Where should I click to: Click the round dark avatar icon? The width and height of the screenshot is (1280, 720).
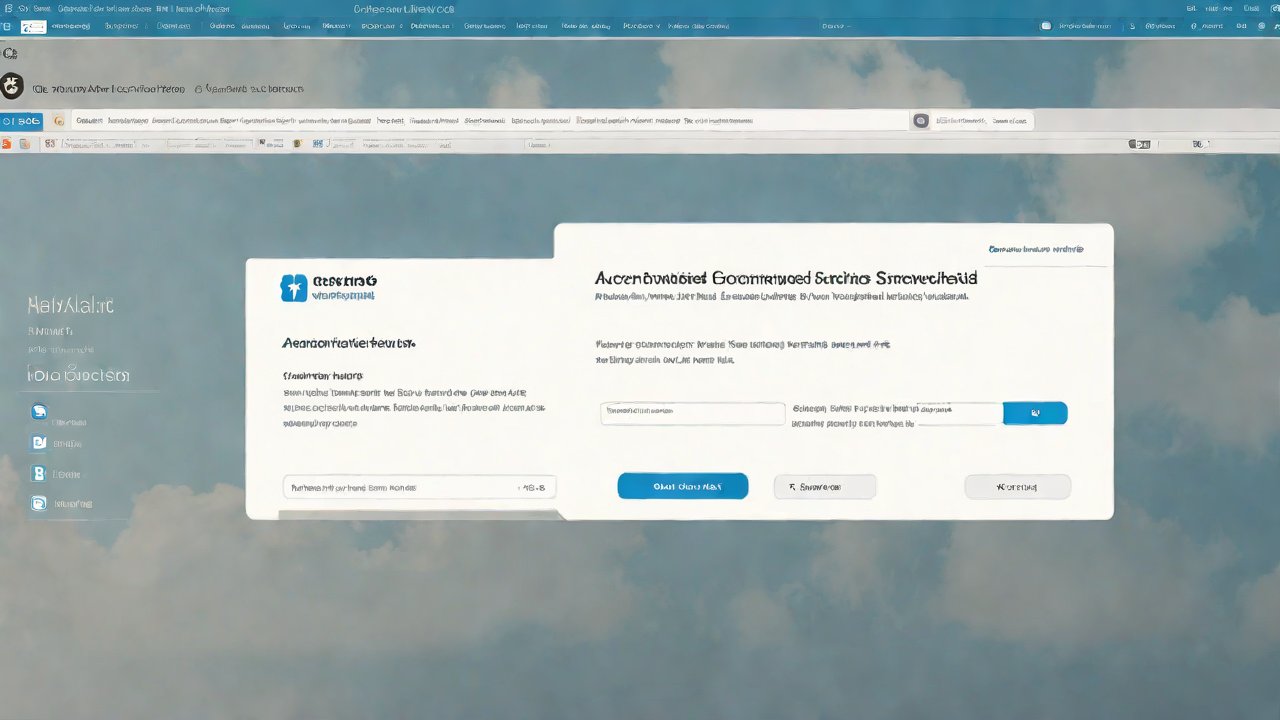tap(12, 88)
